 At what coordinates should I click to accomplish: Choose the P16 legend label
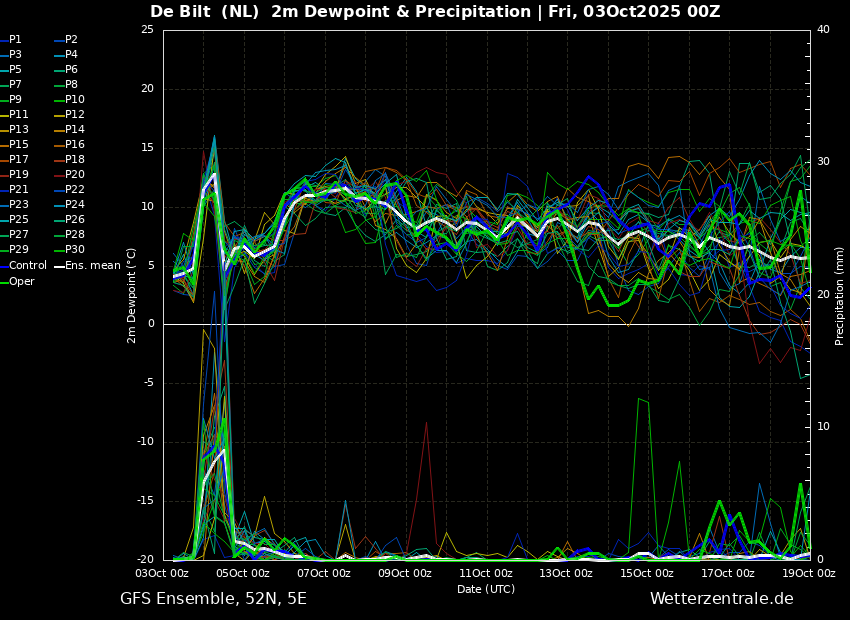point(70,144)
